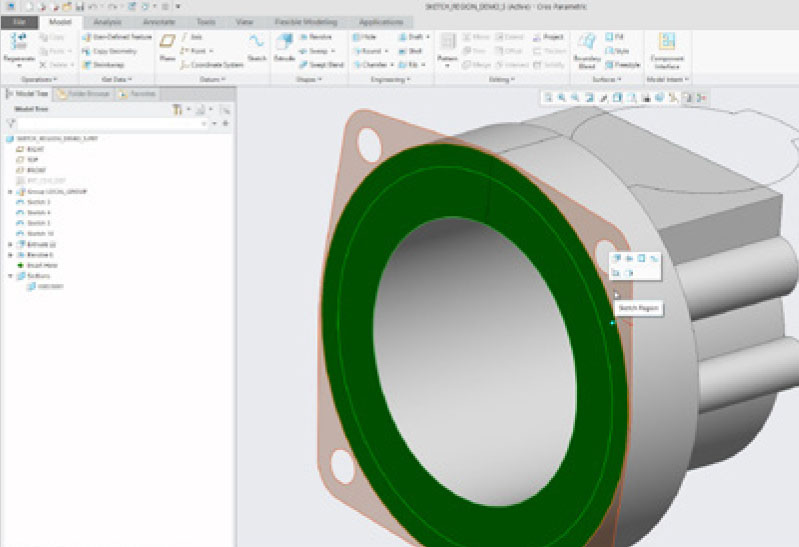The height and width of the screenshot is (547, 799).
Task: Click Shrinkwrap in Get Data
Action: pos(103,65)
